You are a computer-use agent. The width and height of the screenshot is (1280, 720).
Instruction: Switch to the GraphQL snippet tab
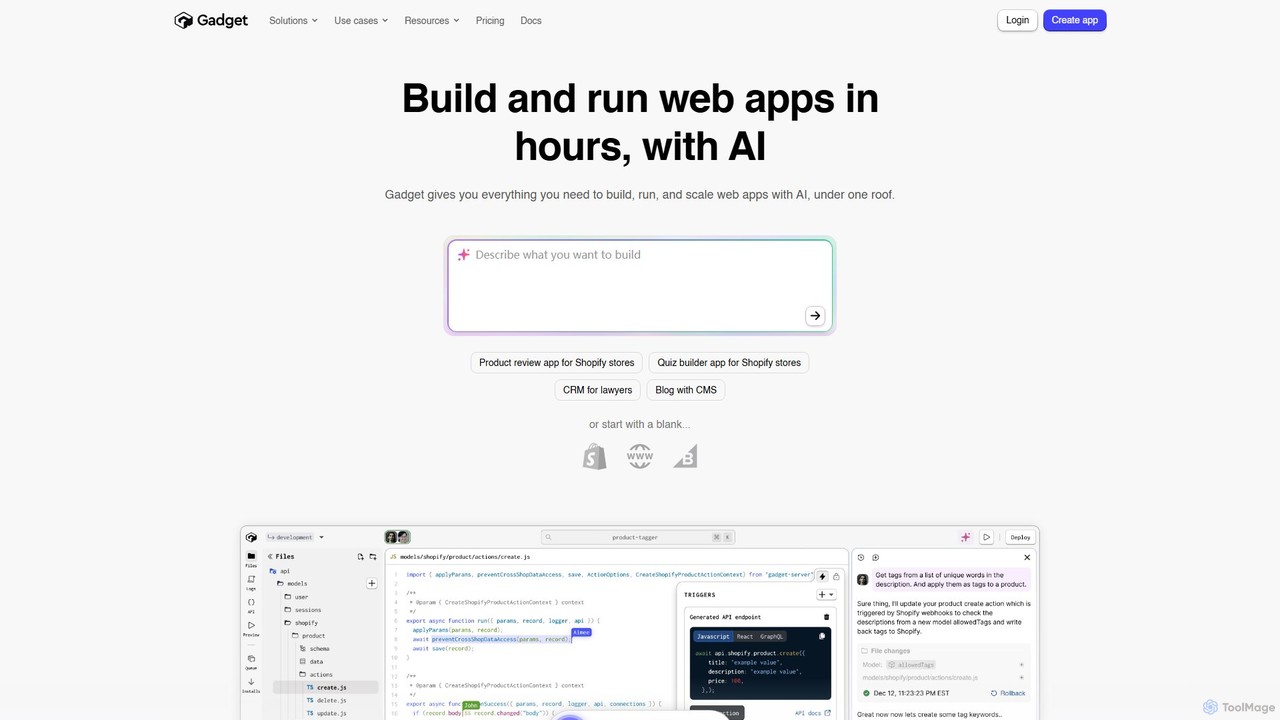(771, 636)
